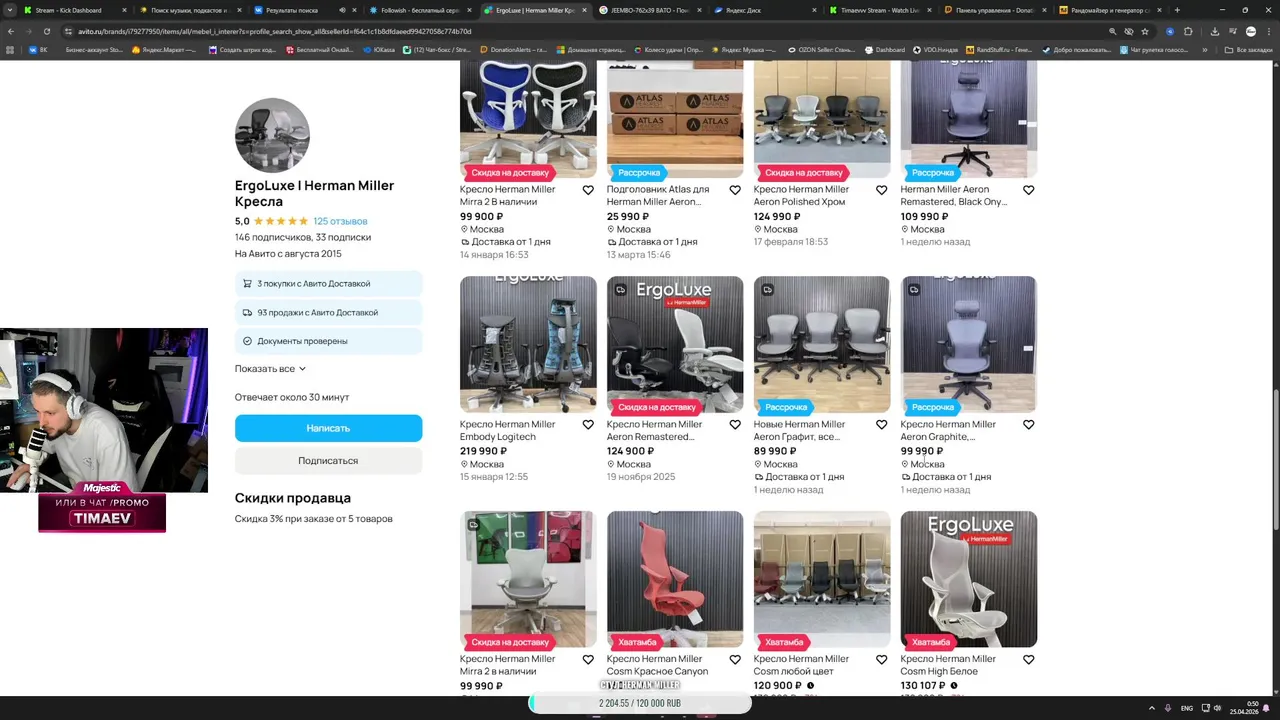Favorite the Aeron Remastered Black Onyx listing
The height and width of the screenshot is (720, 1280).
coord(1029,190)
